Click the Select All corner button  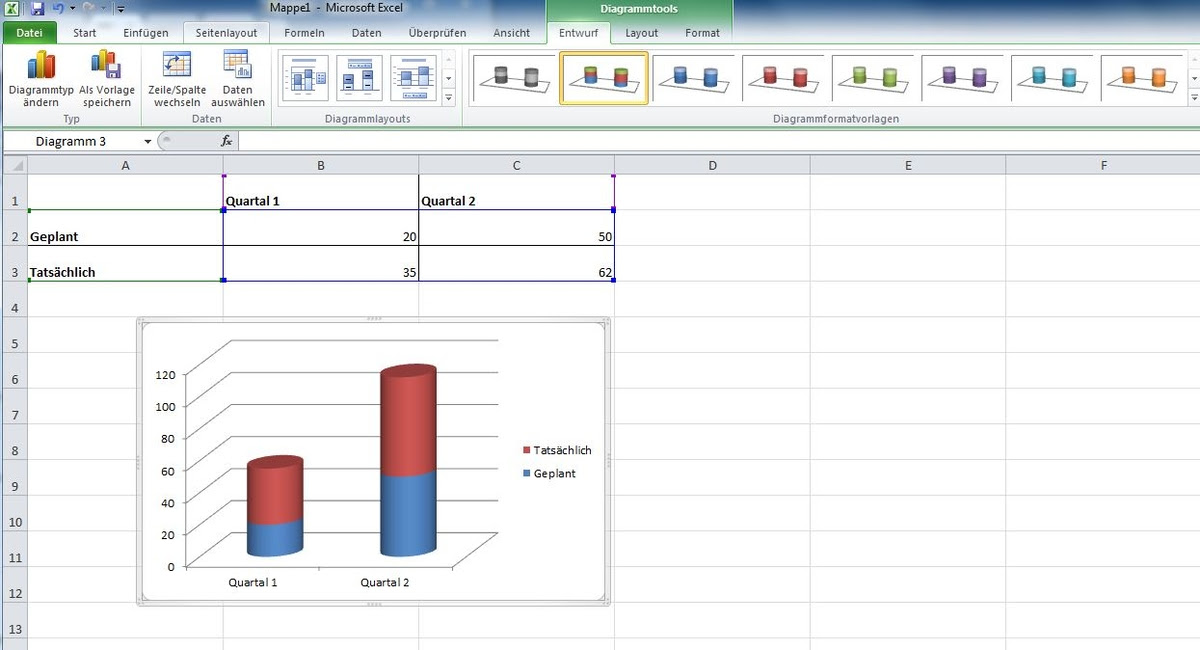(14, 165)
